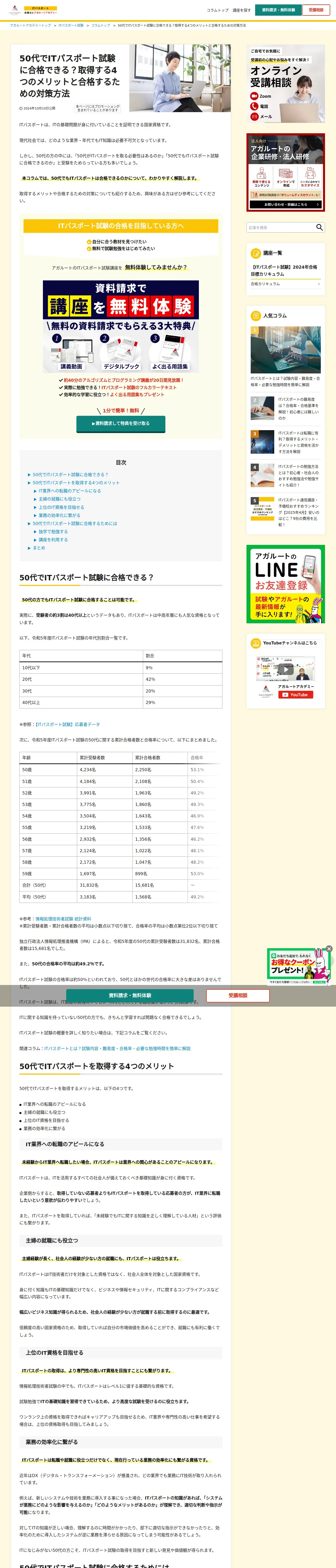336x1568 pixels.
Task: Select triangle marker beside 主婦の就職にも役立つ
Action: 35,499
